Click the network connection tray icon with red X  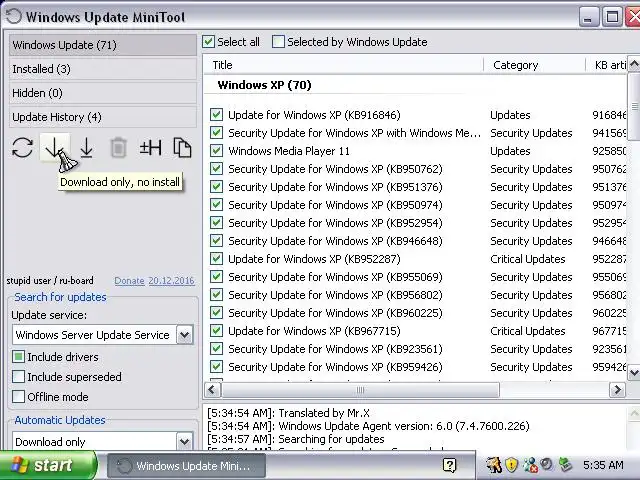pyautogui.click(x=530, y=465)
